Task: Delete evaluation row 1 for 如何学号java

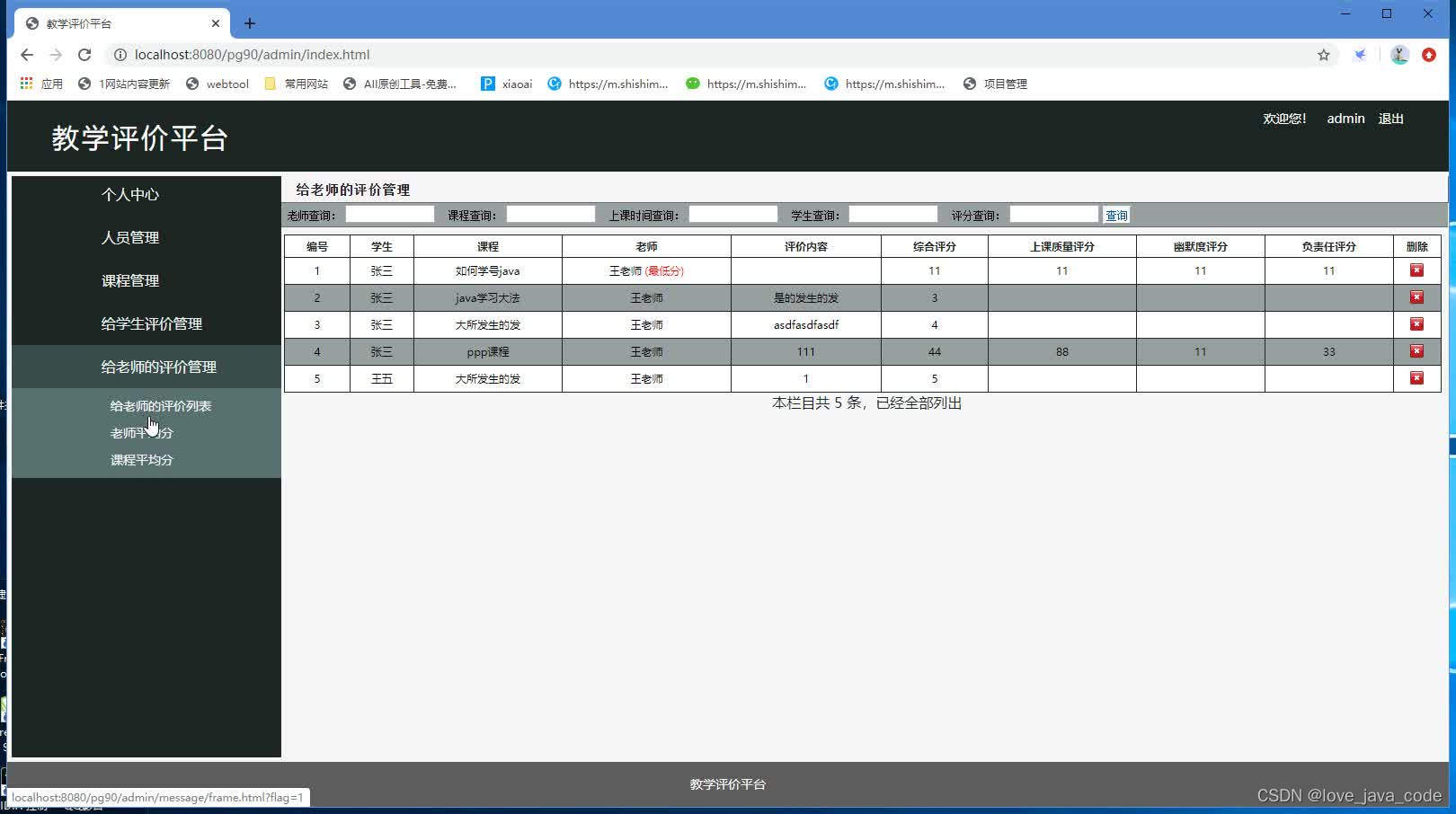Action: point(1416,270)
